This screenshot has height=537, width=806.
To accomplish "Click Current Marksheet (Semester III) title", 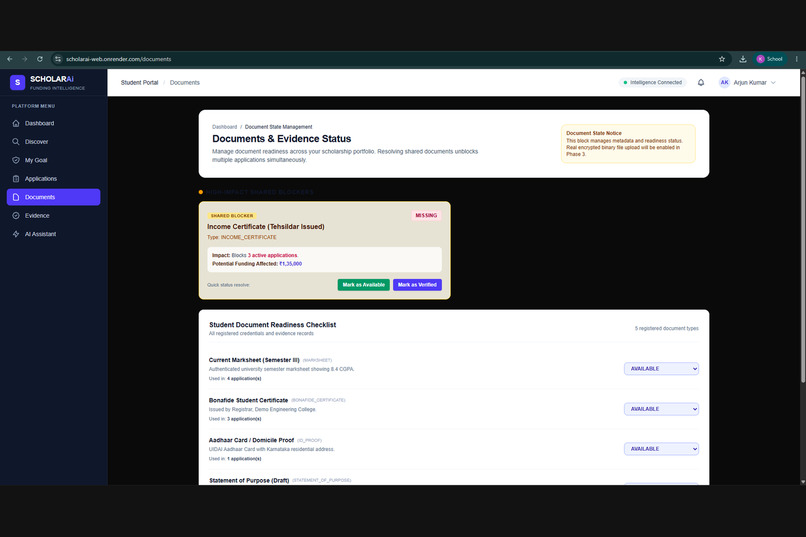I will point(254,360).
